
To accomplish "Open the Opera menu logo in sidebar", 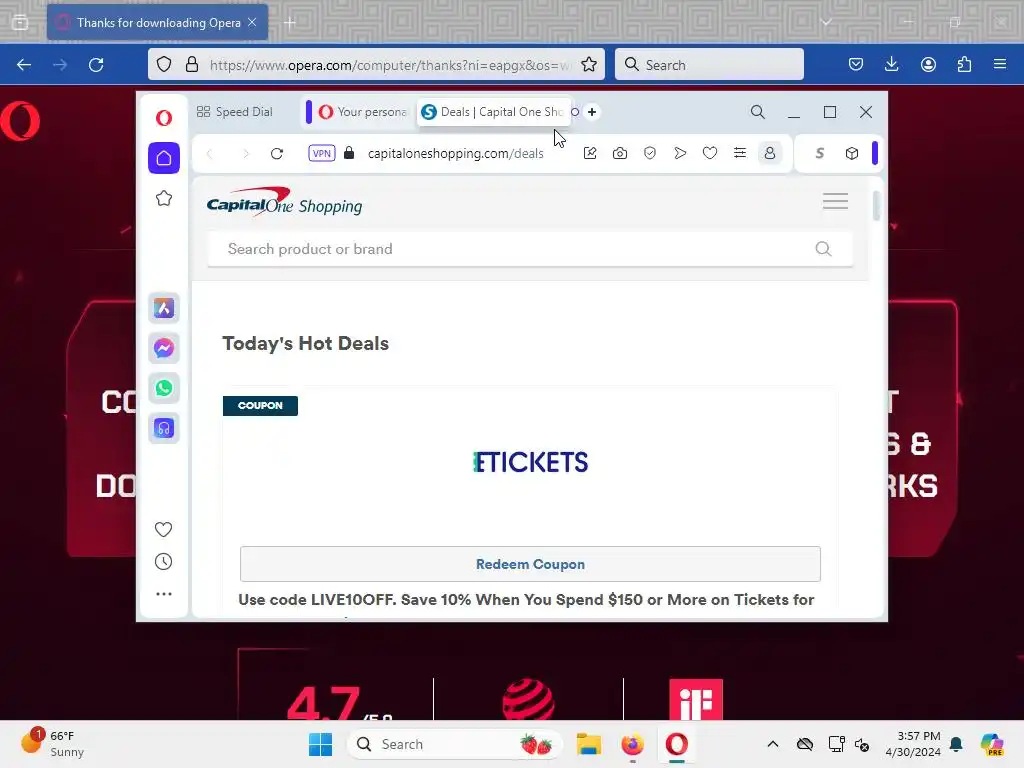I will (x=164, y=118).
